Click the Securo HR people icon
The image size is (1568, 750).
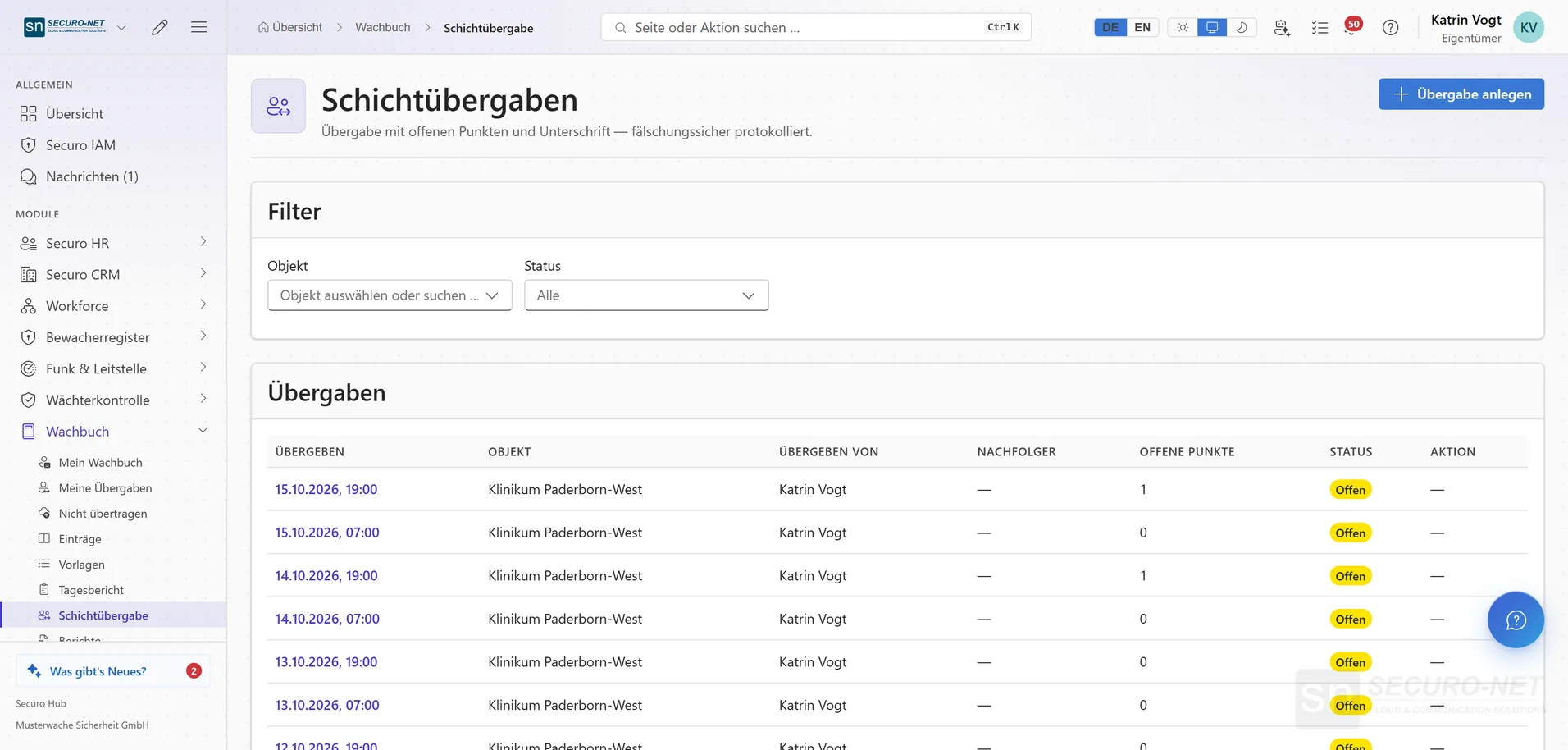[x=29, y=243]
